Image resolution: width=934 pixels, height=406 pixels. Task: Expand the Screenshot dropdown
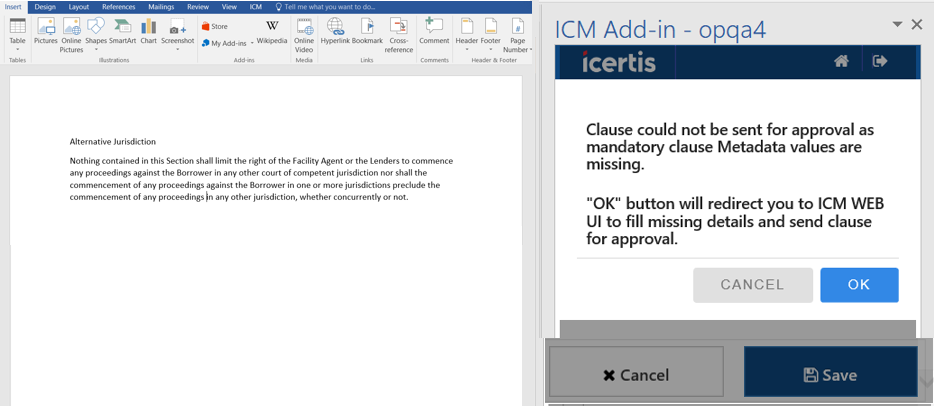point(178,50)
